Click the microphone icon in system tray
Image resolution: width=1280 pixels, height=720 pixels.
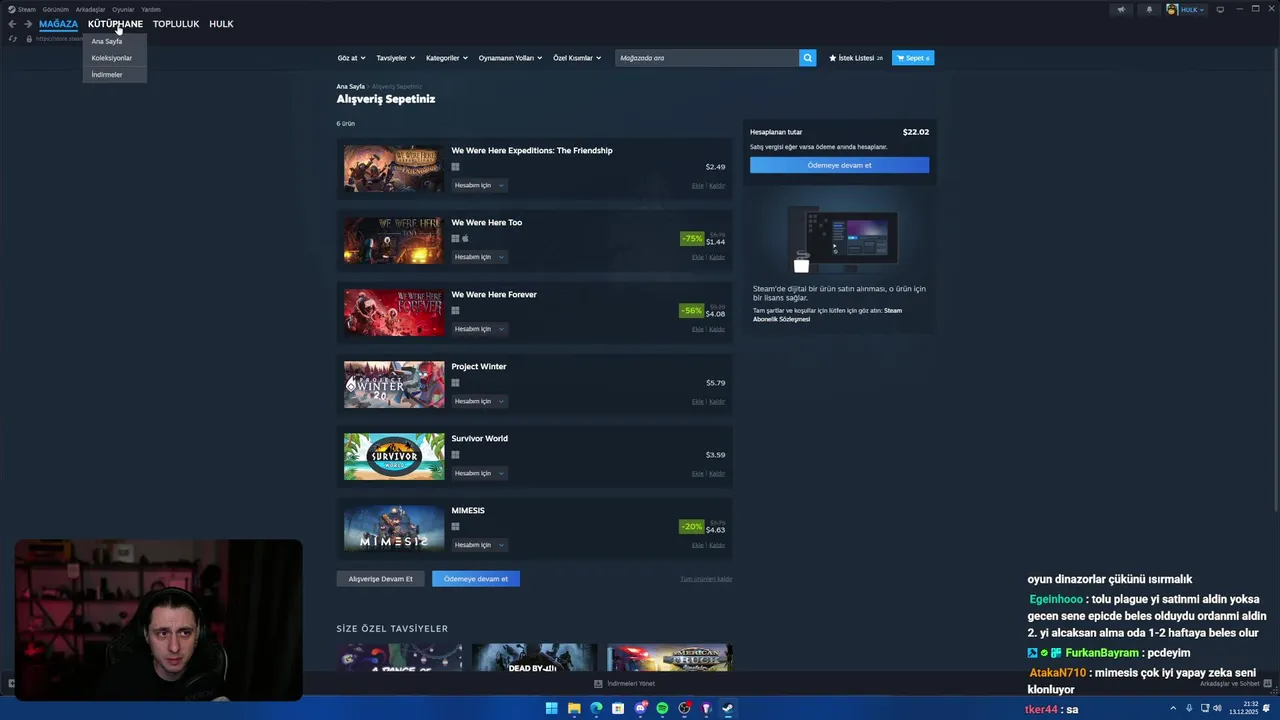click(x=1189, y=709)
